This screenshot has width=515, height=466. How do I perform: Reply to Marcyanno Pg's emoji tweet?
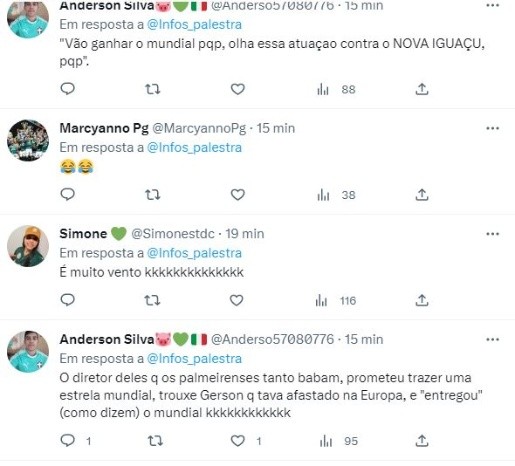tap(68, 194)
